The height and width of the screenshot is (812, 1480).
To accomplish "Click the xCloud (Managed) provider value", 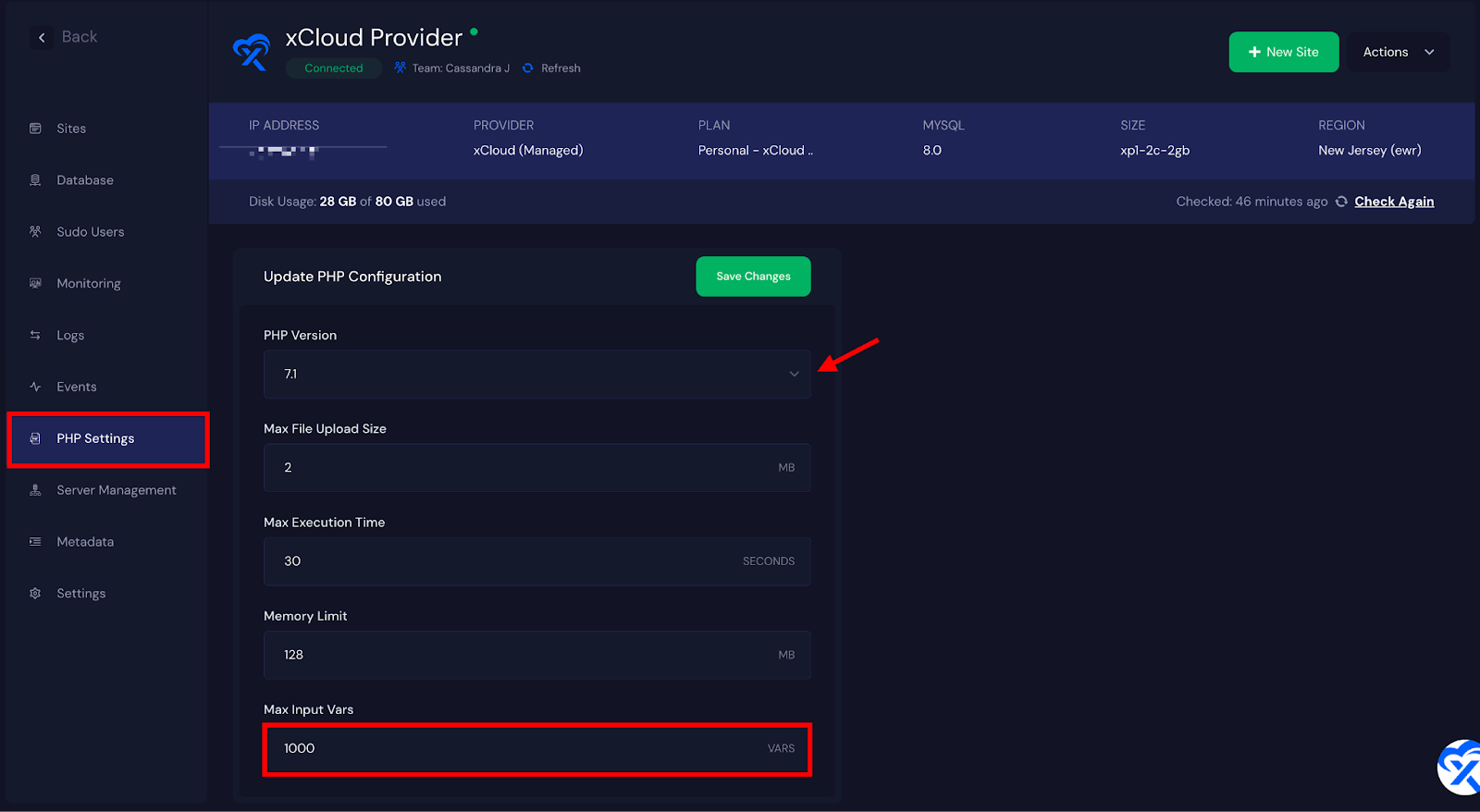I will pyautogui.click(x=528, y=150).
